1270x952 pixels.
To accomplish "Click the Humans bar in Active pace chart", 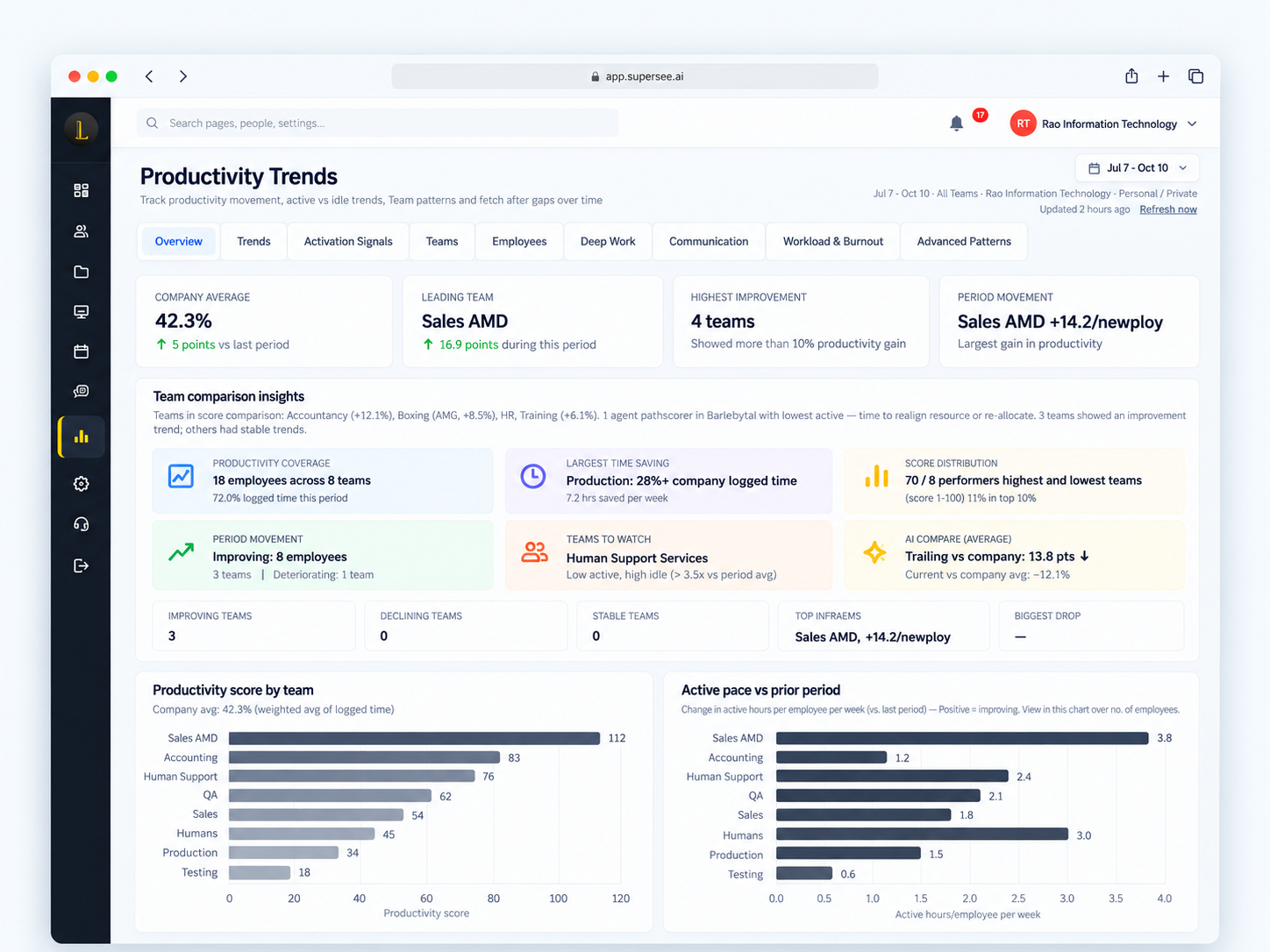I will click(923, 835).
